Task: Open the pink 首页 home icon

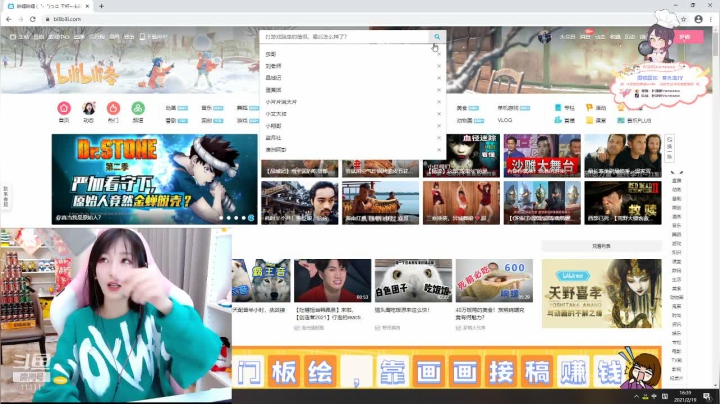Action: pyautogui.click(x=64, y=108)
